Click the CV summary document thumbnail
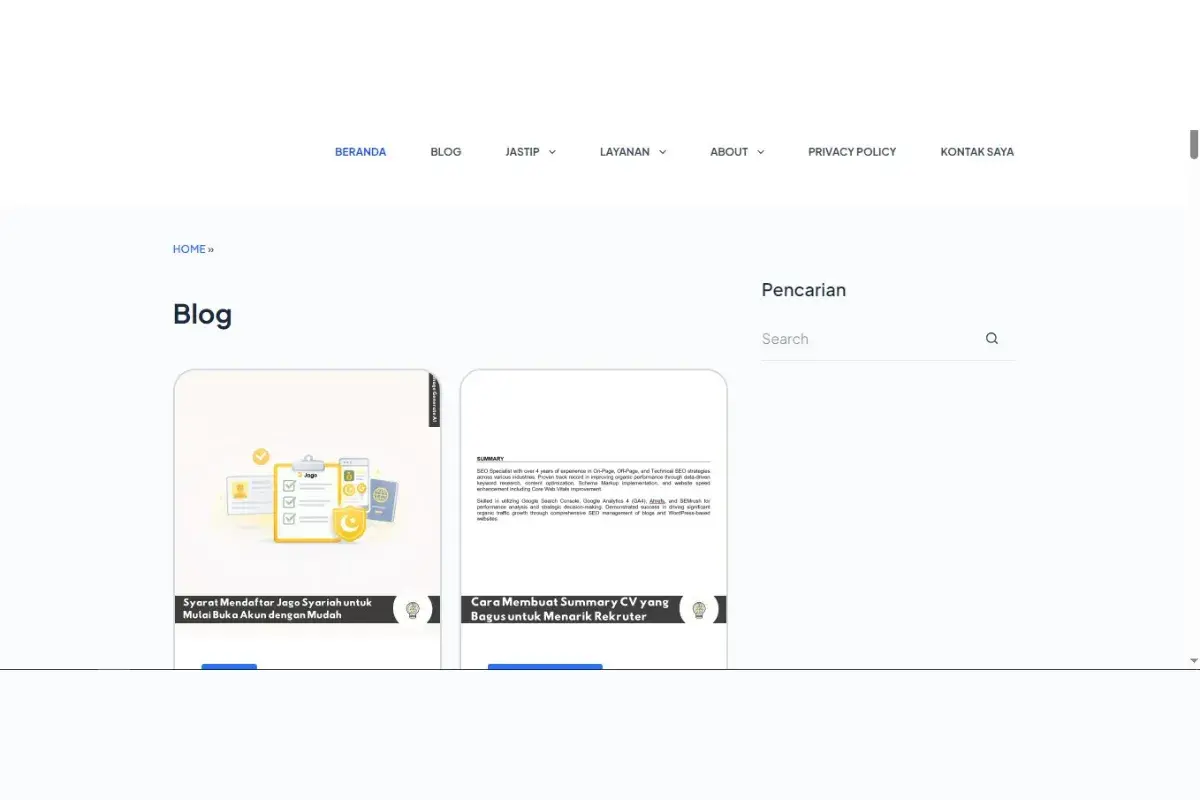This screenshot has width=1200, height=800. coord(593,490)
